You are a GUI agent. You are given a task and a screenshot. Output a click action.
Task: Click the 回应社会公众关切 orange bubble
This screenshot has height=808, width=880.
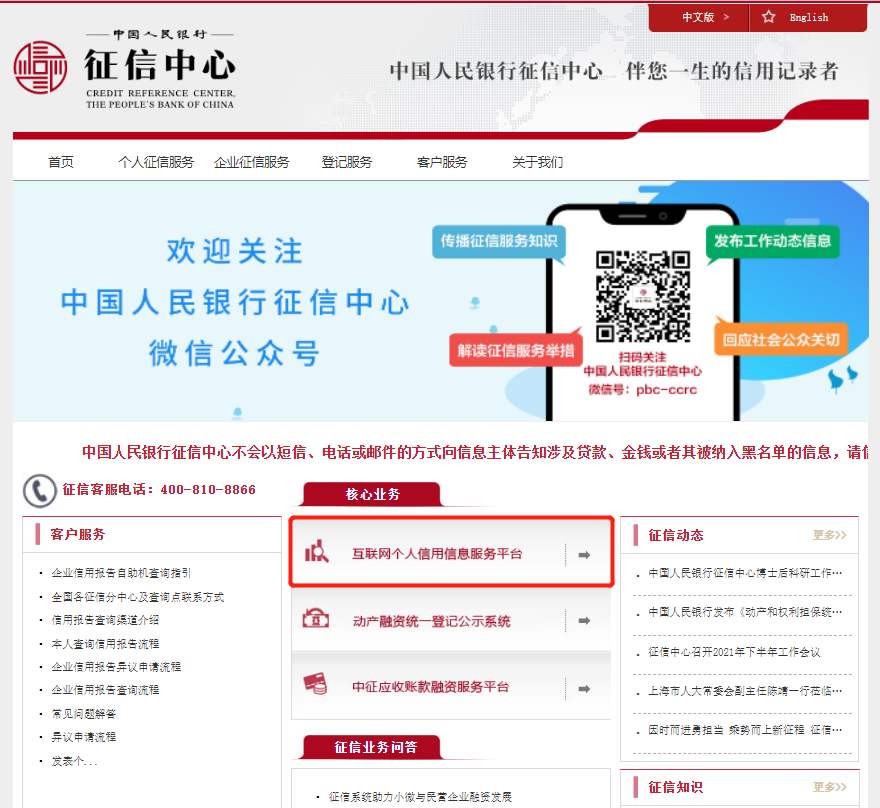click(x=781, y=339)
